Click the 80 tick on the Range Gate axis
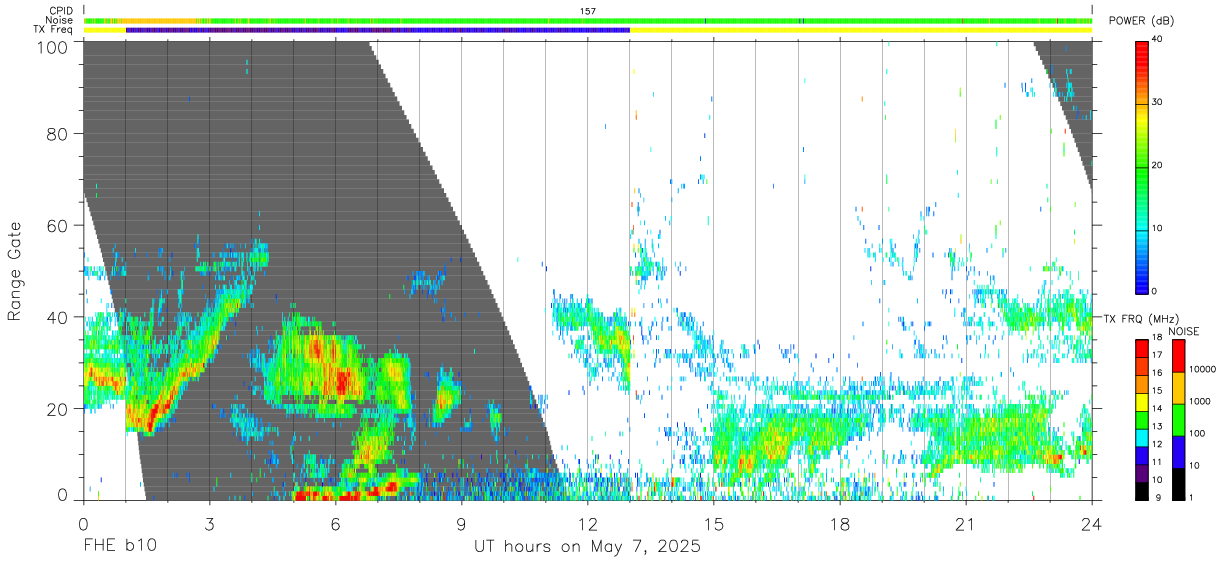1228x567 pixels. 57,134
